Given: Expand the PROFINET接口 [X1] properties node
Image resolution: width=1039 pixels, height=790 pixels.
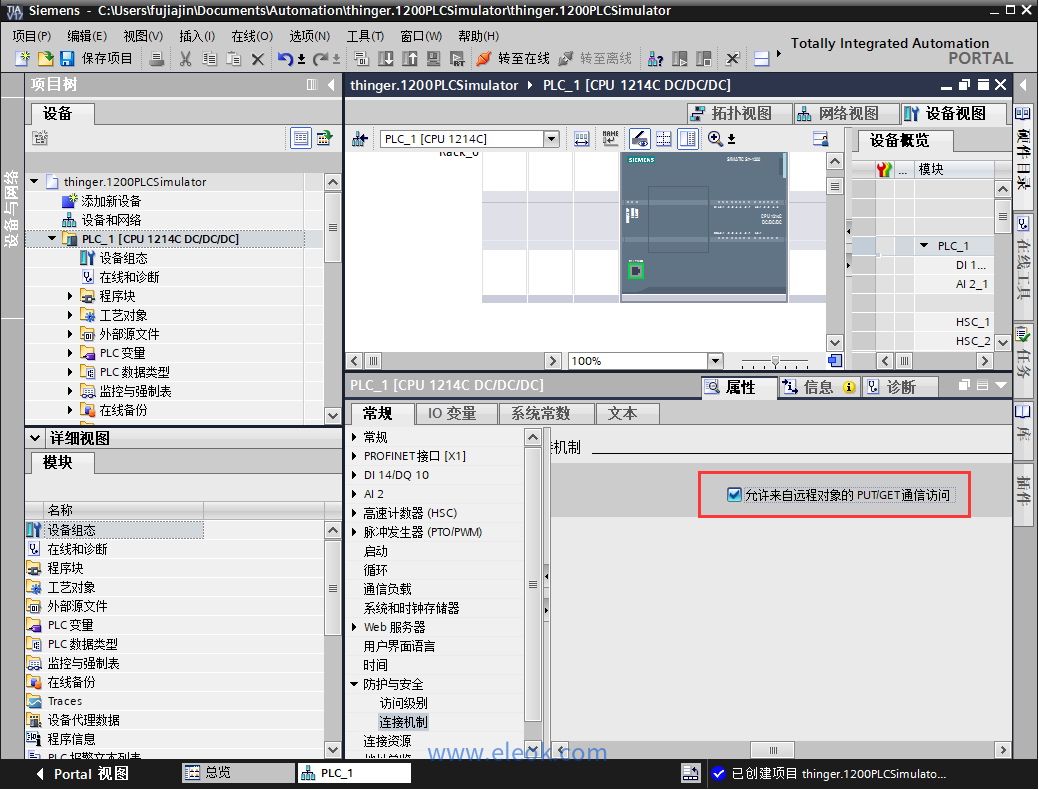Looking at the screenshot, I should 354,456.
